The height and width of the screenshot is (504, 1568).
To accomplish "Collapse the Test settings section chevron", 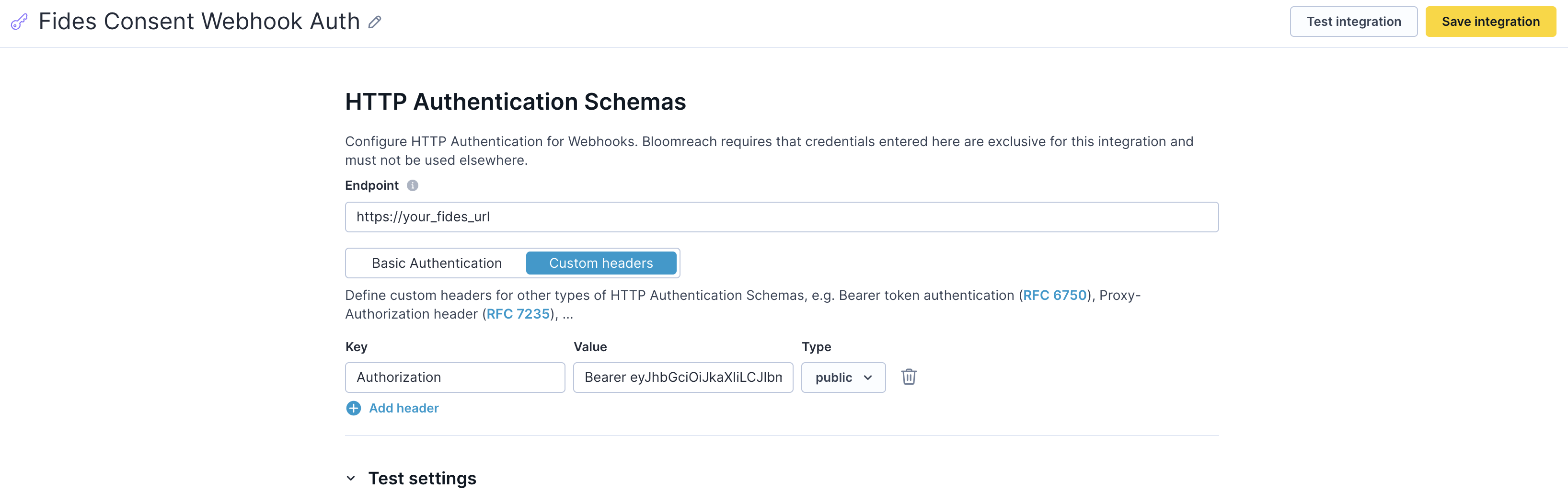I will tap(351, 479).
